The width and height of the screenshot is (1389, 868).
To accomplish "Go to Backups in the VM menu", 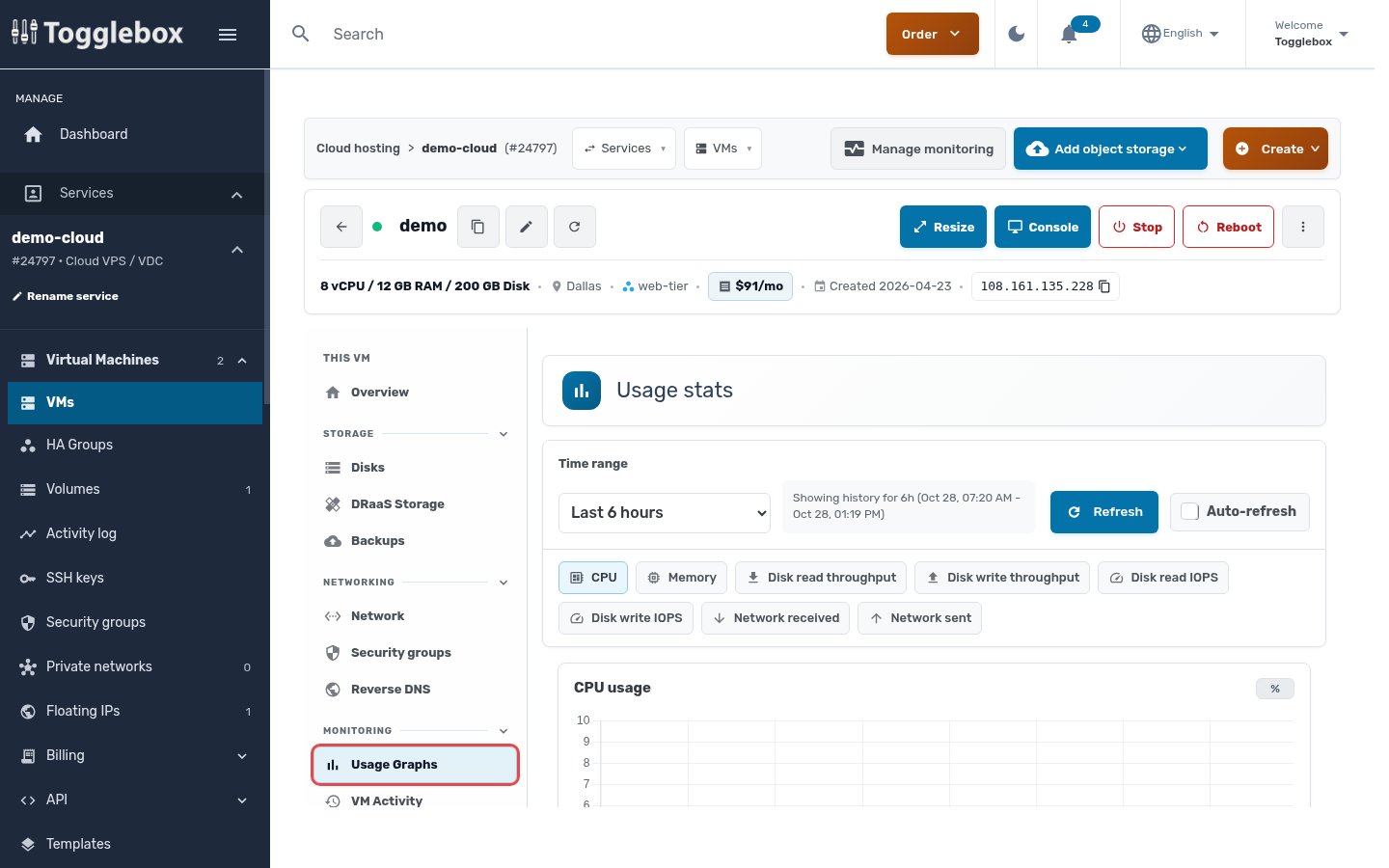I will tap(416, 541).
